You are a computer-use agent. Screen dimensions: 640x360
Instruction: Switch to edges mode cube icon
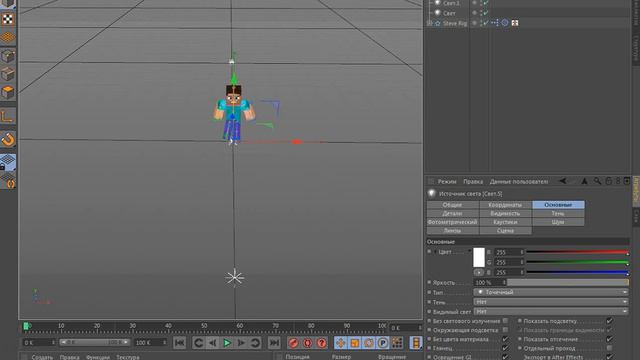click(x=8, y=74)
